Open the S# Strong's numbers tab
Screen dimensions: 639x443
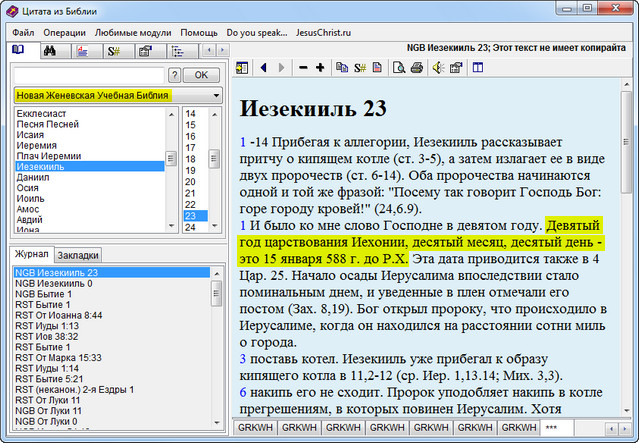[113, 50]
